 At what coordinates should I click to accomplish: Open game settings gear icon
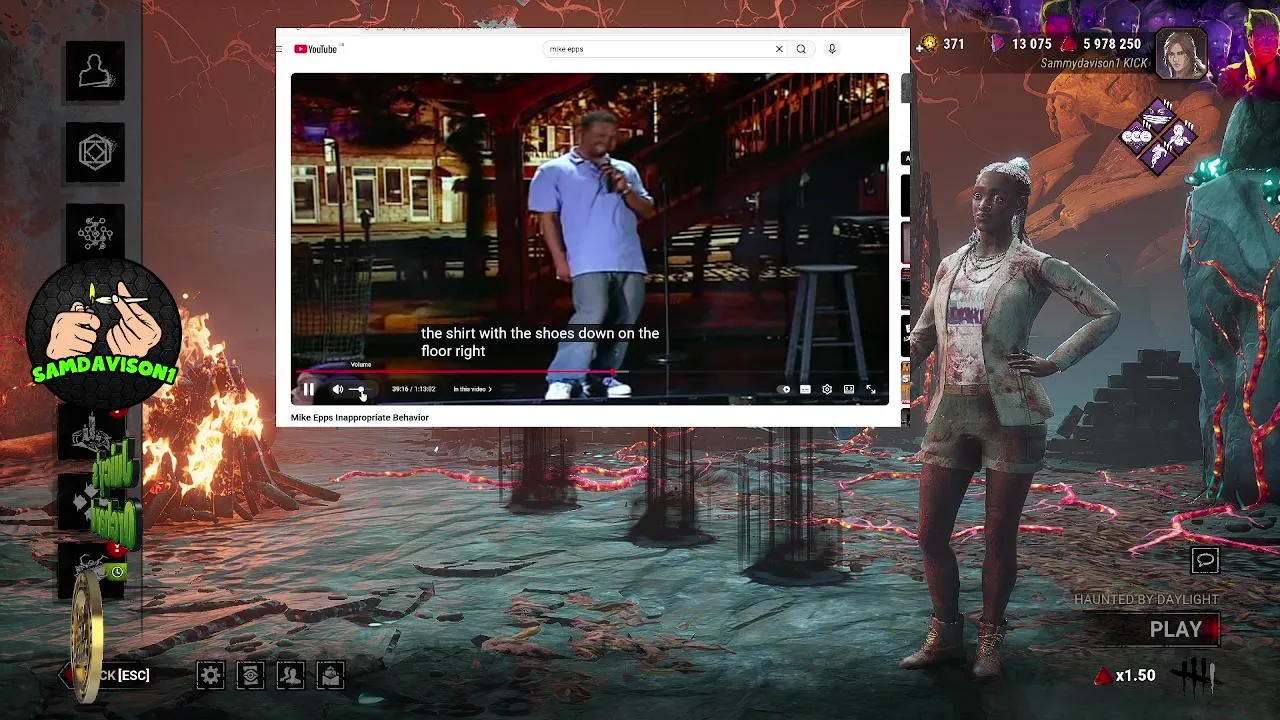pos(211,676)
